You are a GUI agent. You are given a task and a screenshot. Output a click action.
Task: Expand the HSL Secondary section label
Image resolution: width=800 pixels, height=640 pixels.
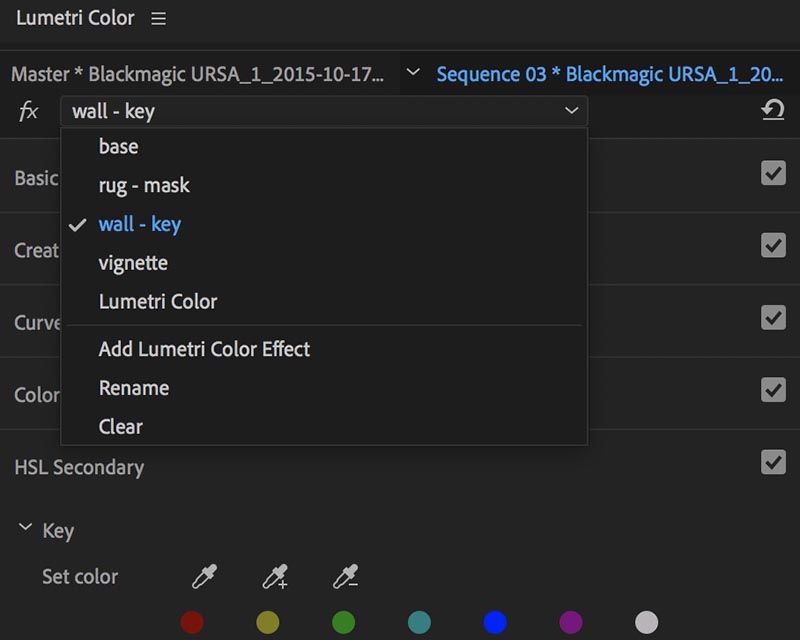tap(79, 467)
